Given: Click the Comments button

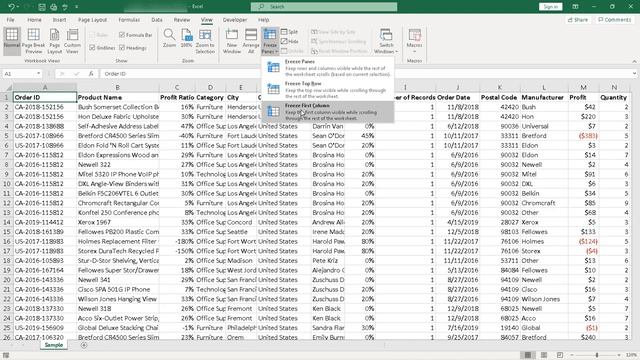Looking at the screenshot, I should tap(614, 20).
